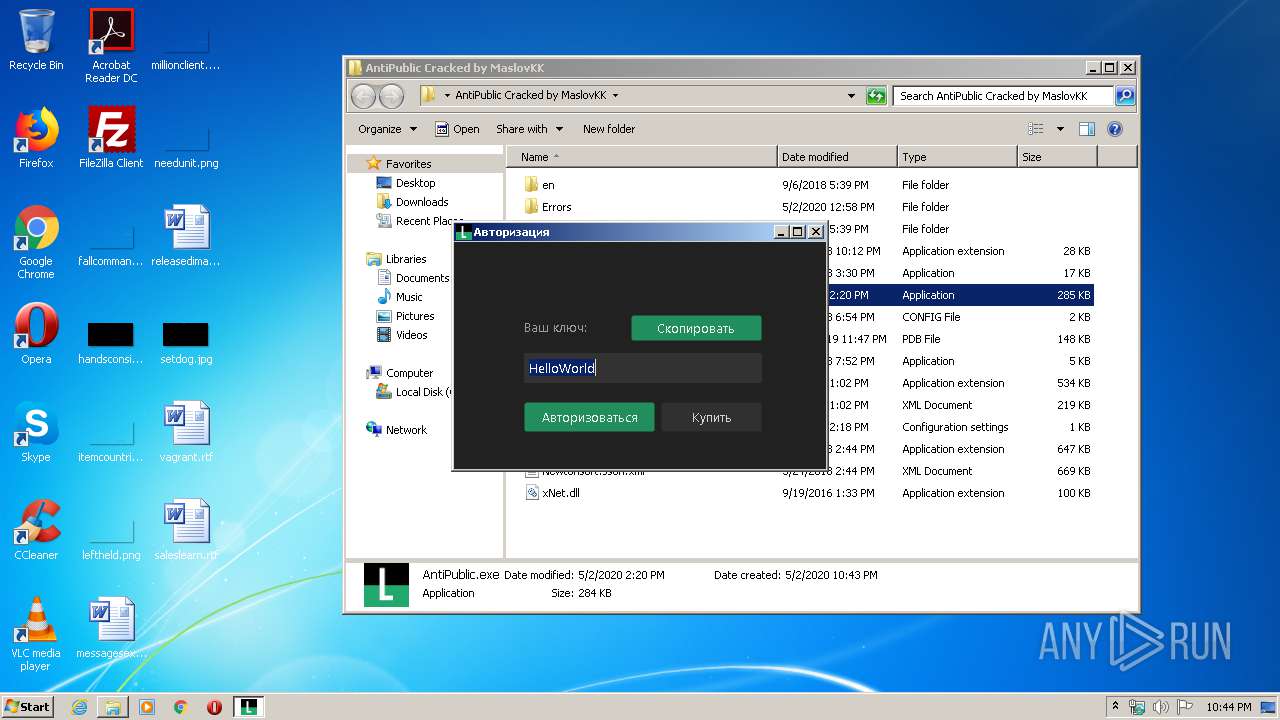Screen dimensions: 1280x720
Task: Click the Explorer back arrow button
Action: (364, 96)
